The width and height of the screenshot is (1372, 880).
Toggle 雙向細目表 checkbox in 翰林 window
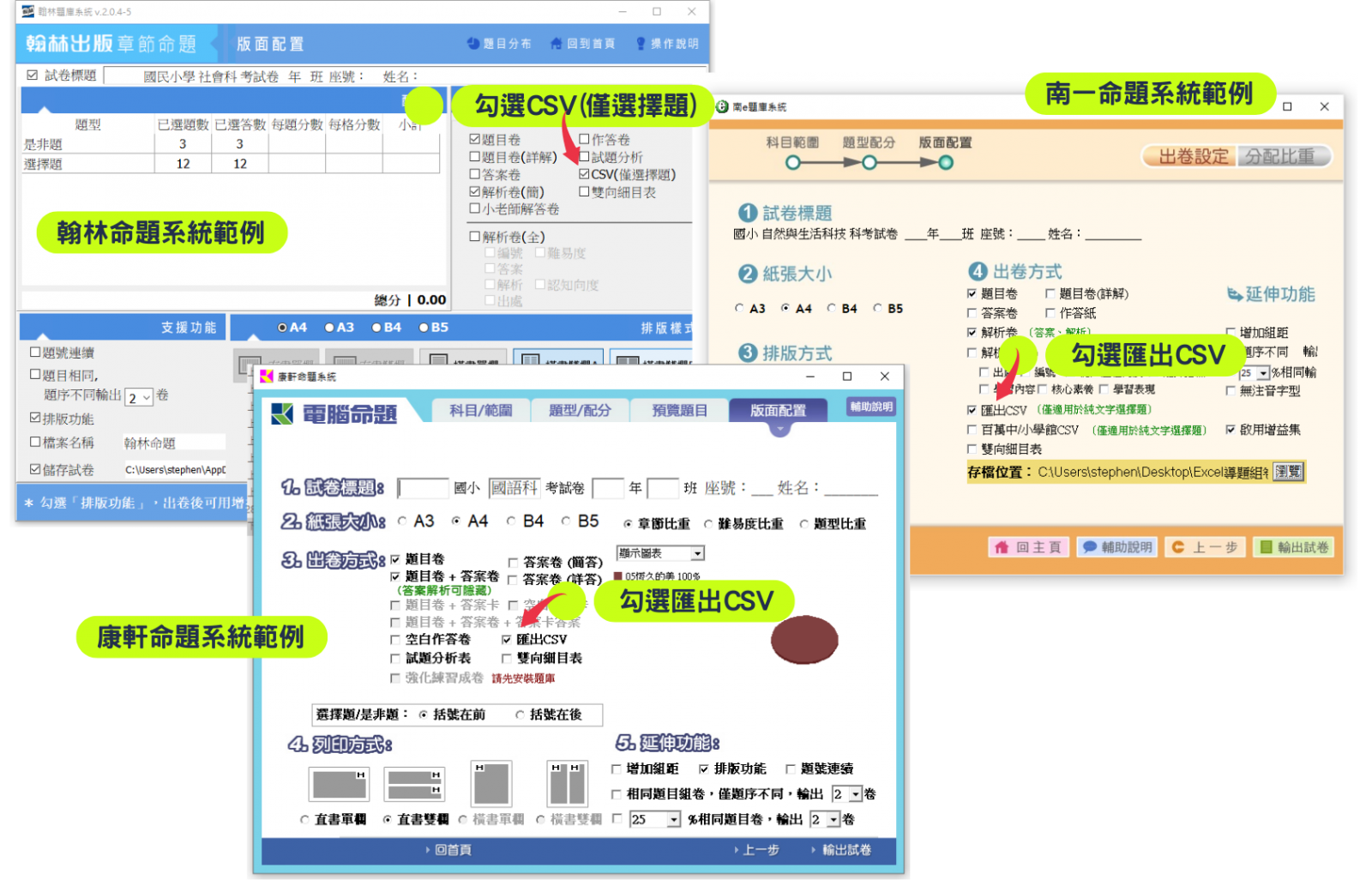[x=584, y=192]
